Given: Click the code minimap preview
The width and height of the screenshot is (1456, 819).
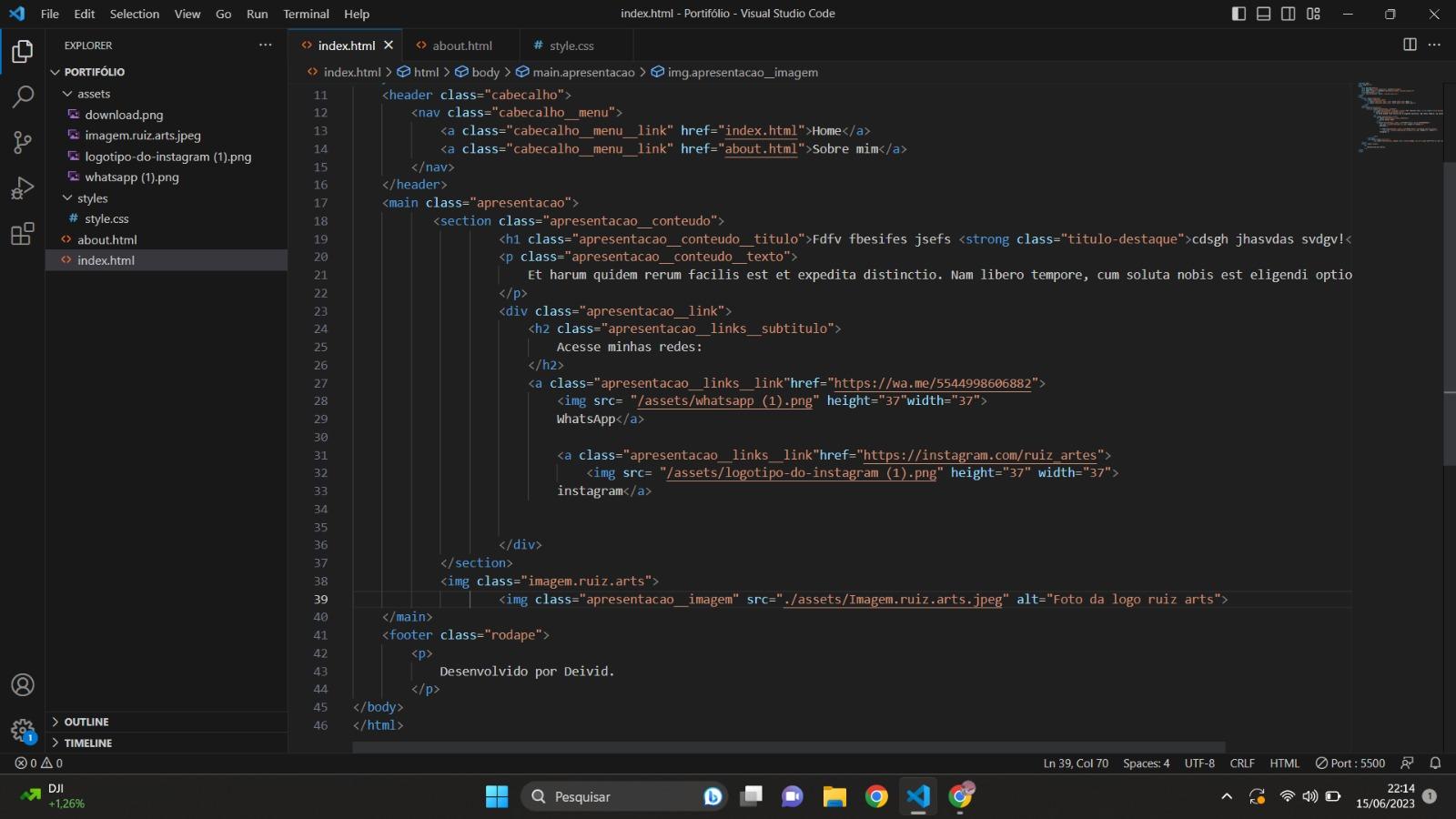Looking at the screenshot, I should click(1399, 116).
